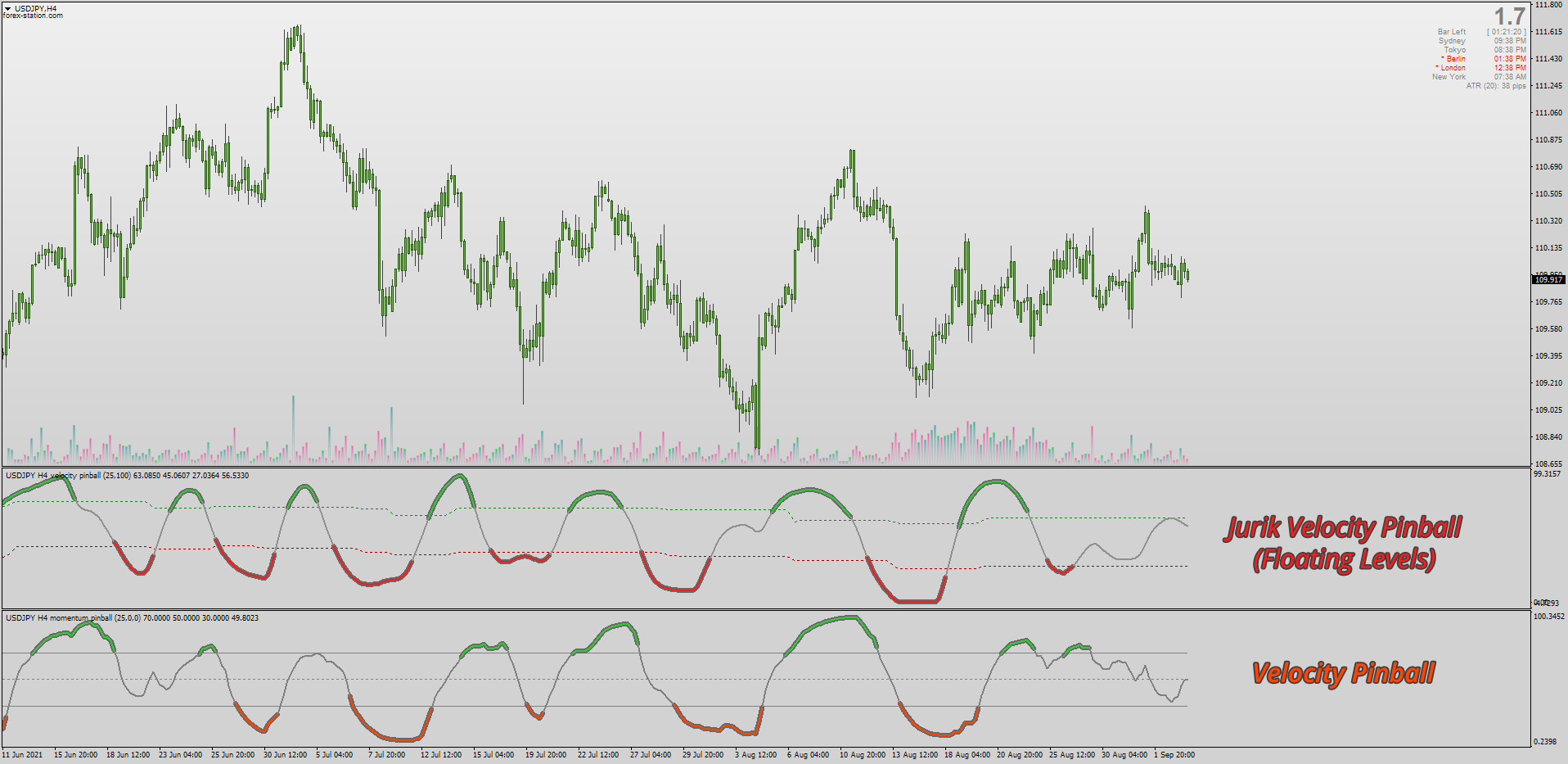Click the 30 Jun 12:00 time axis label
Image resolution: width=1568 pixels, height=764 pixels.
point(285,755)
